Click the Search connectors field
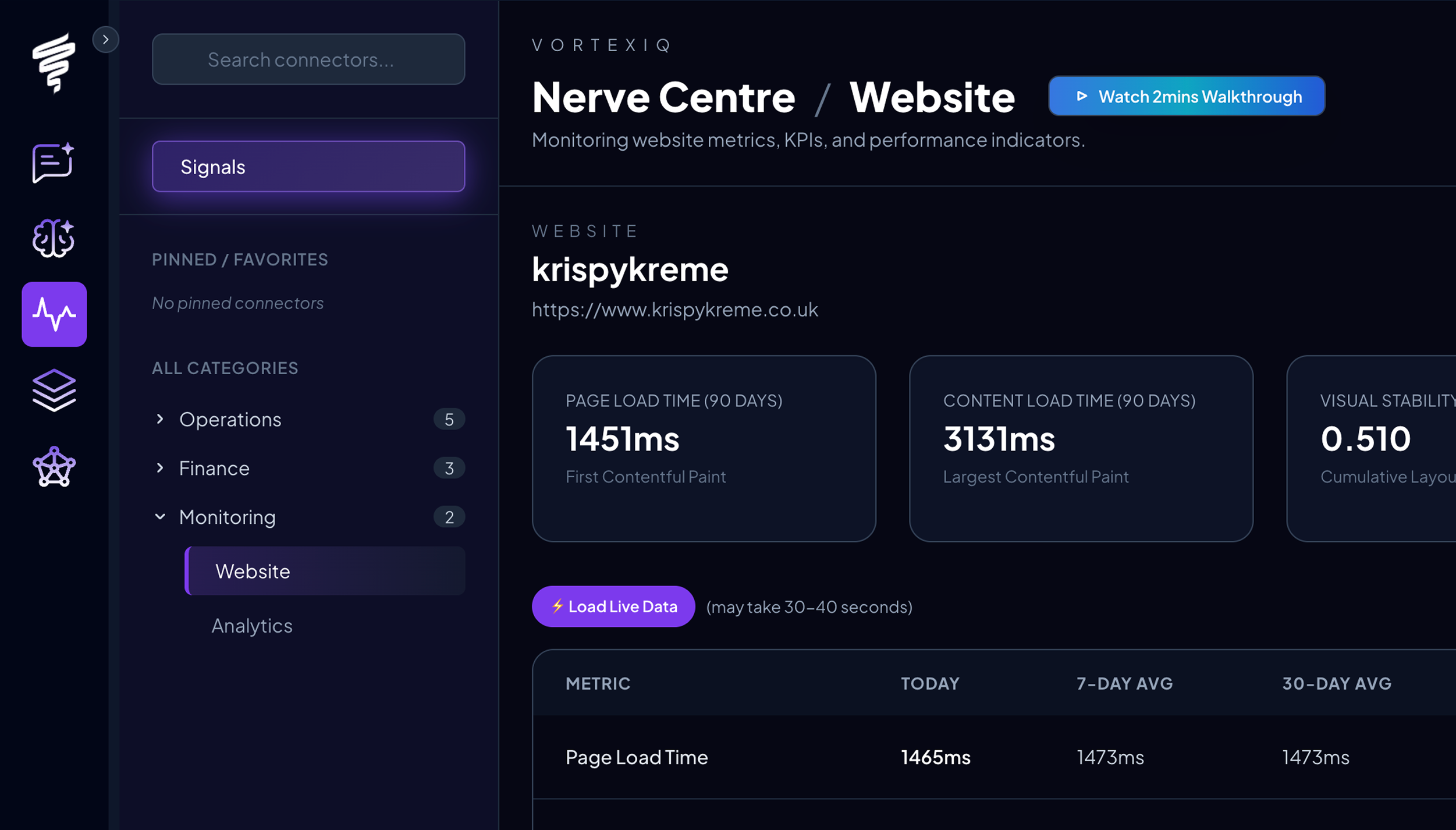Viewport: 1456px width, 830px height. point(308,59)
